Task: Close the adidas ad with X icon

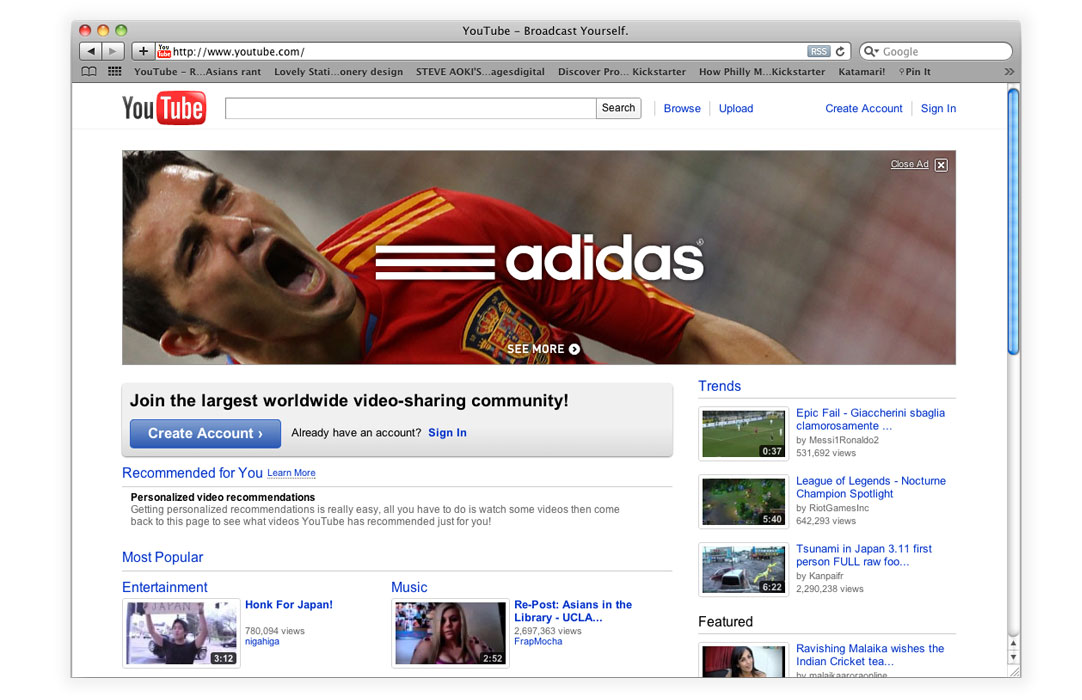Action: (x=941, y=164)
